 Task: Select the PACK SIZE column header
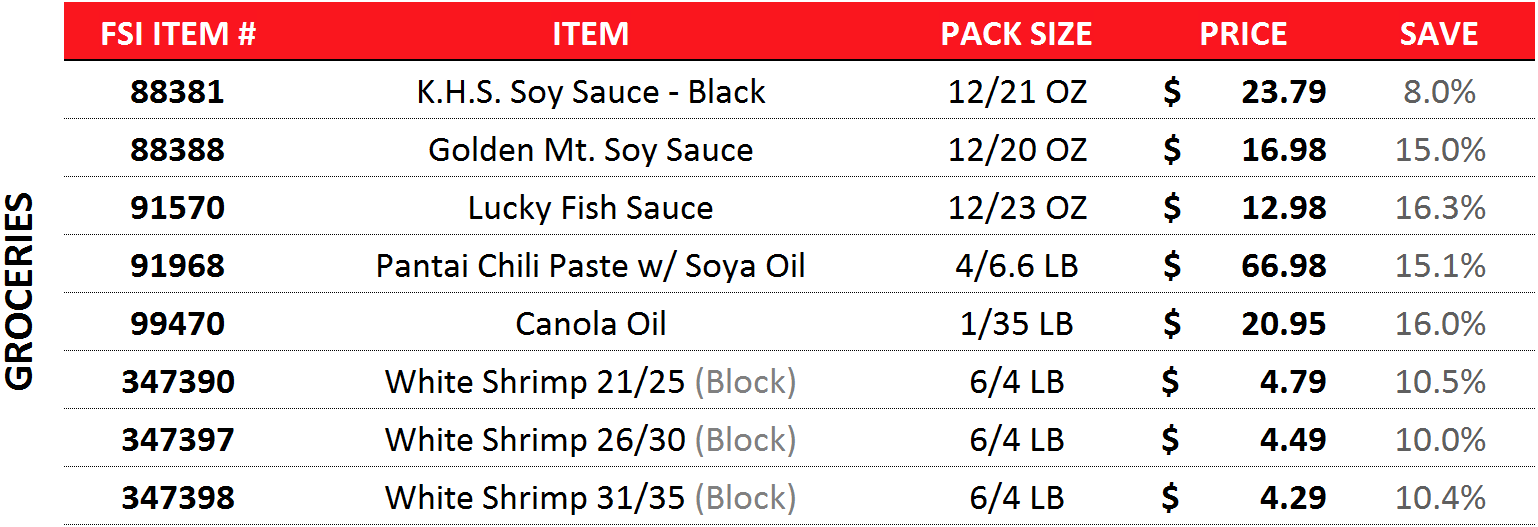pos(1016,34)
